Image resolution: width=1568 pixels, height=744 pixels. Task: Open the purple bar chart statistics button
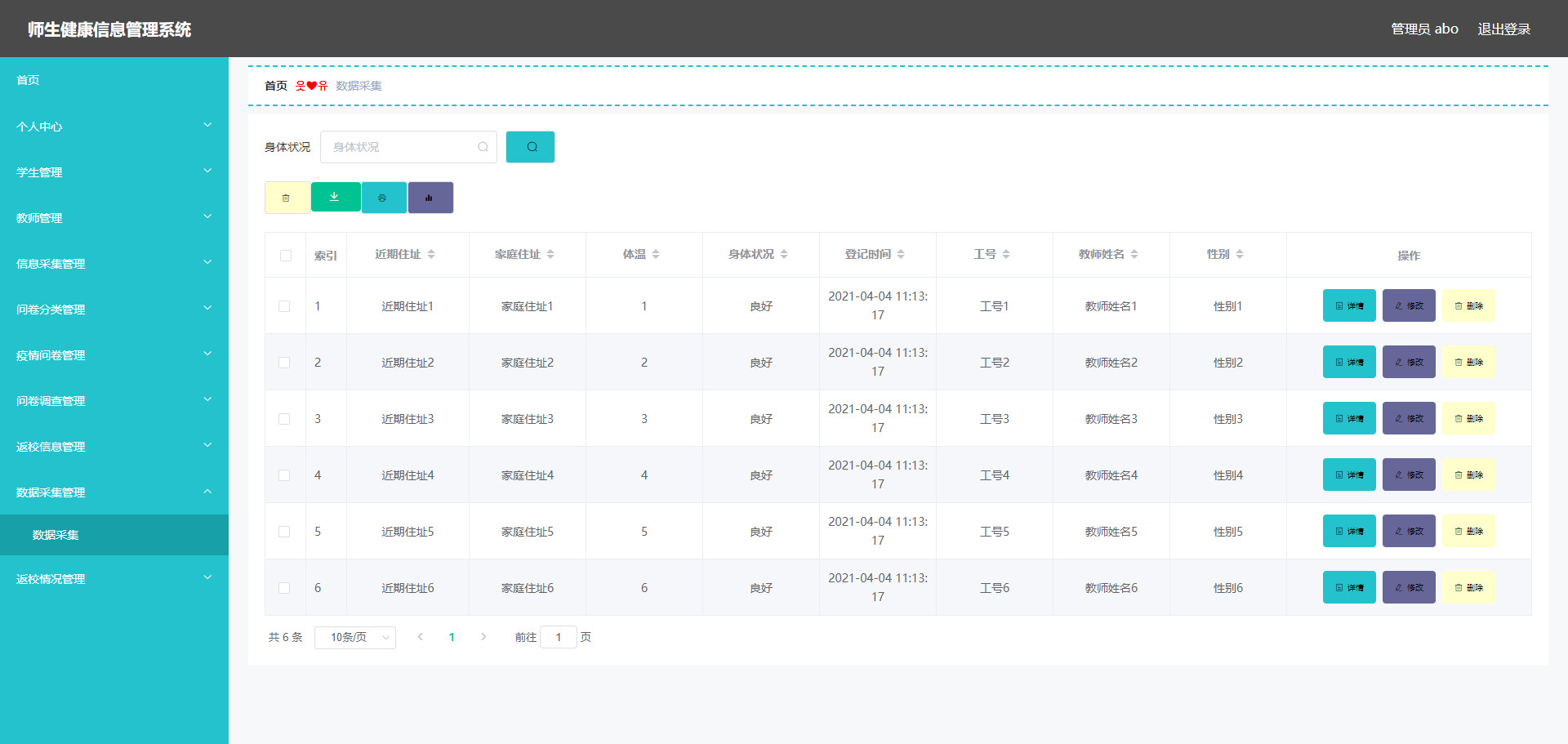click(430, 198)
